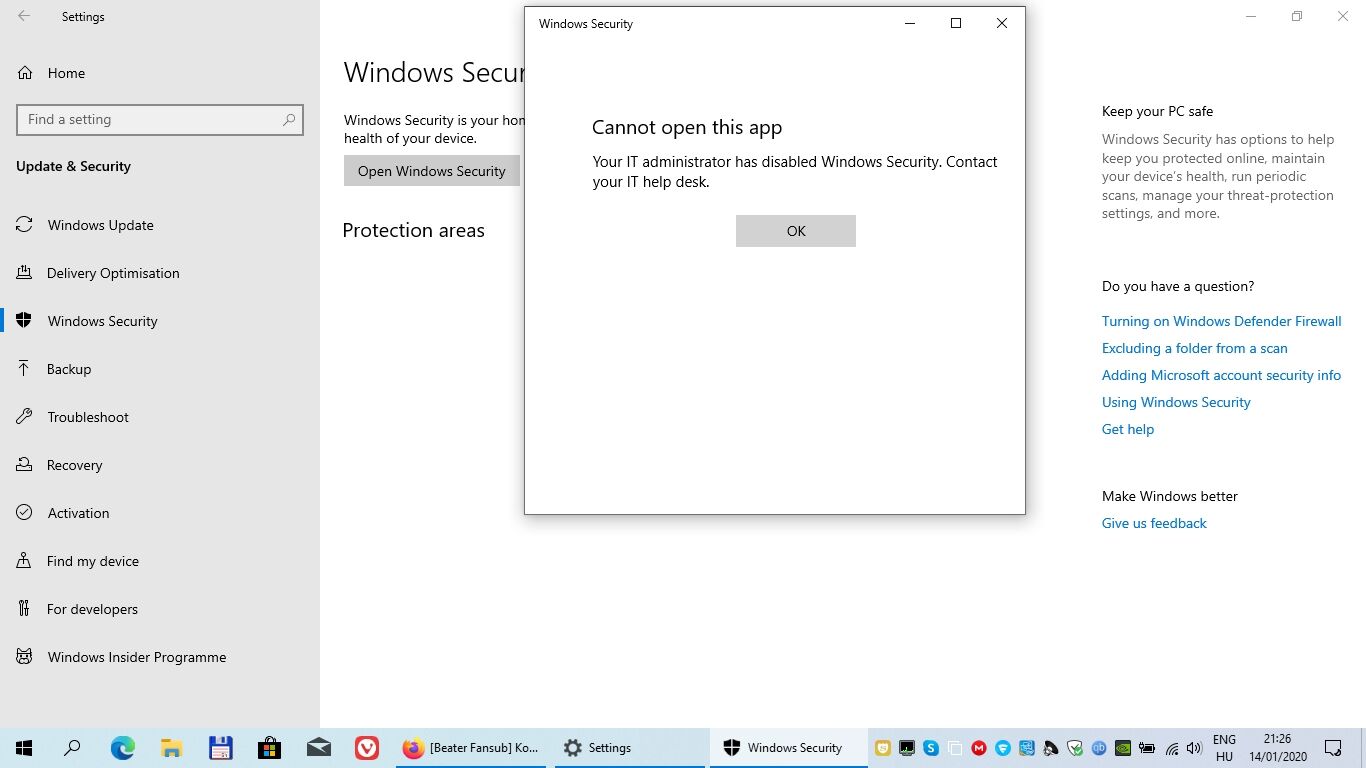
Task: Switch to Settings taskbar button
Action: (x=629, y=748)
